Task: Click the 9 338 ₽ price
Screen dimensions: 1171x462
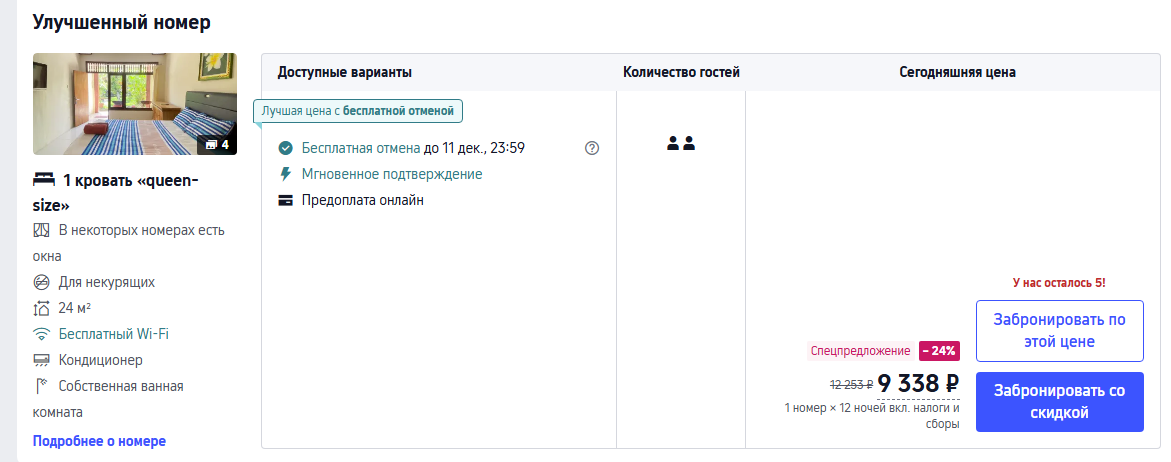Action: 918,384
